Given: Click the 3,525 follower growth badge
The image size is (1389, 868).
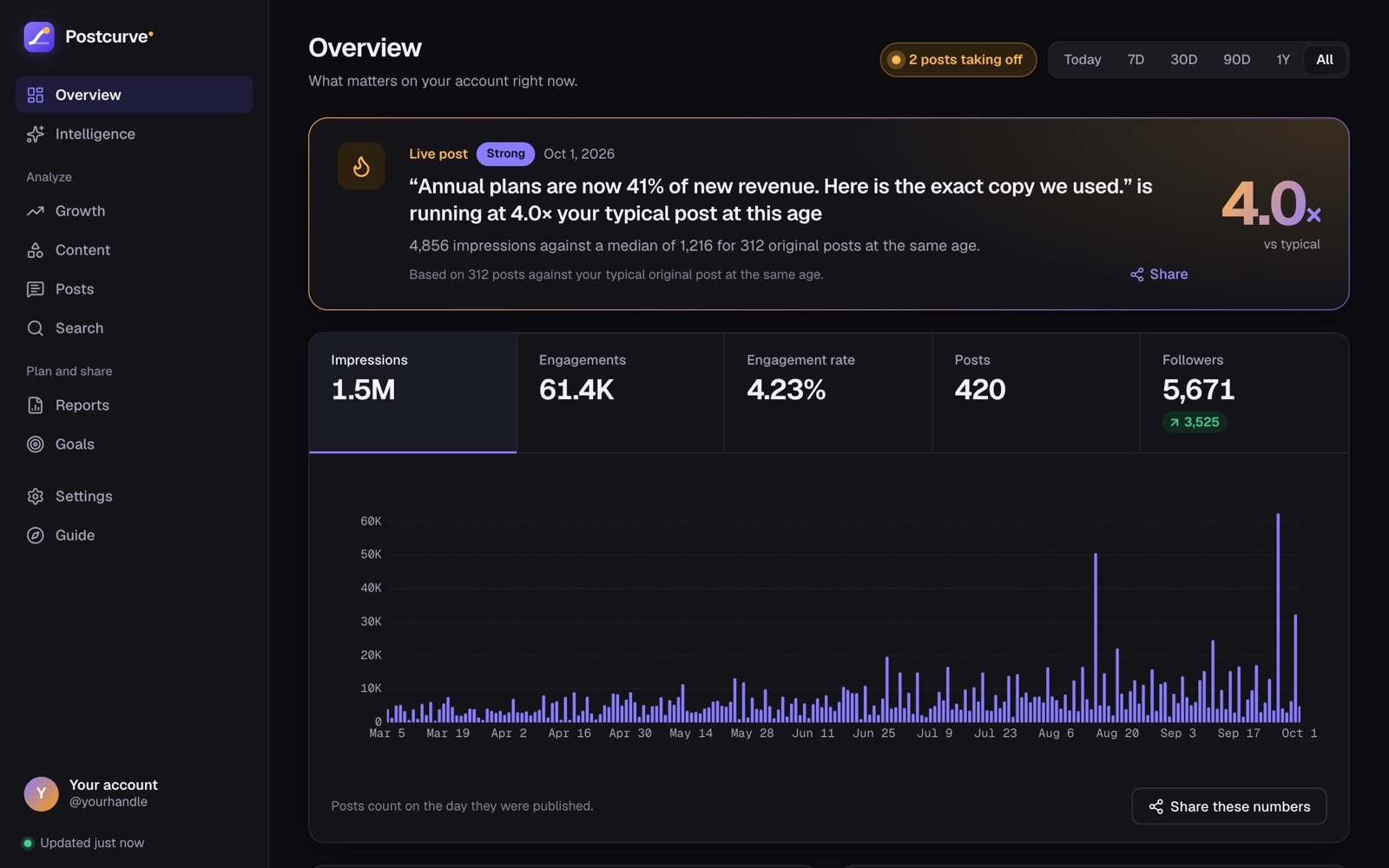Looking at the screenshot, I should coord(1195,422).
